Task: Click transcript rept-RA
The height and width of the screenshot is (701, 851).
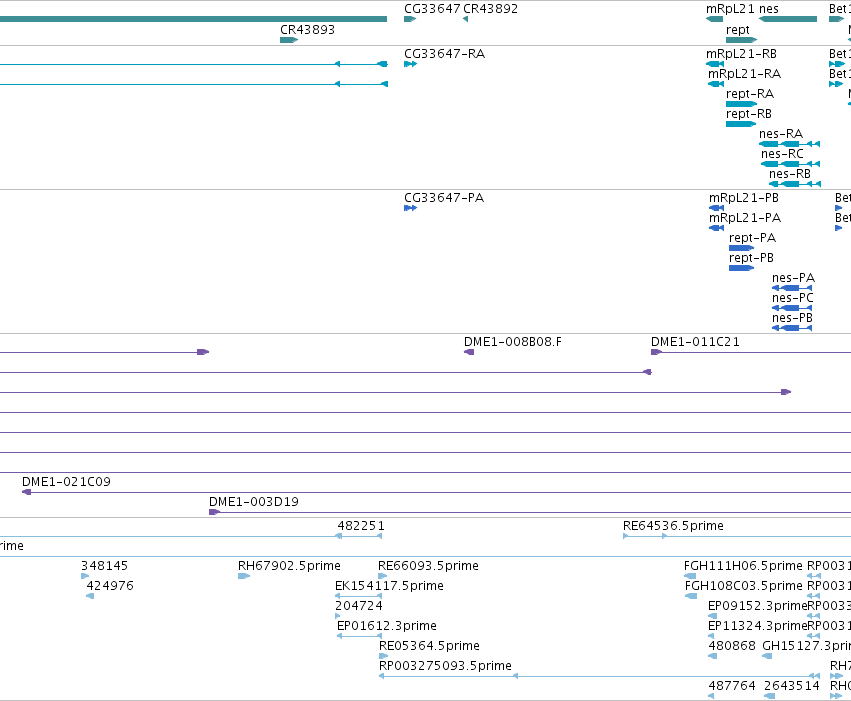Action: 750,93
